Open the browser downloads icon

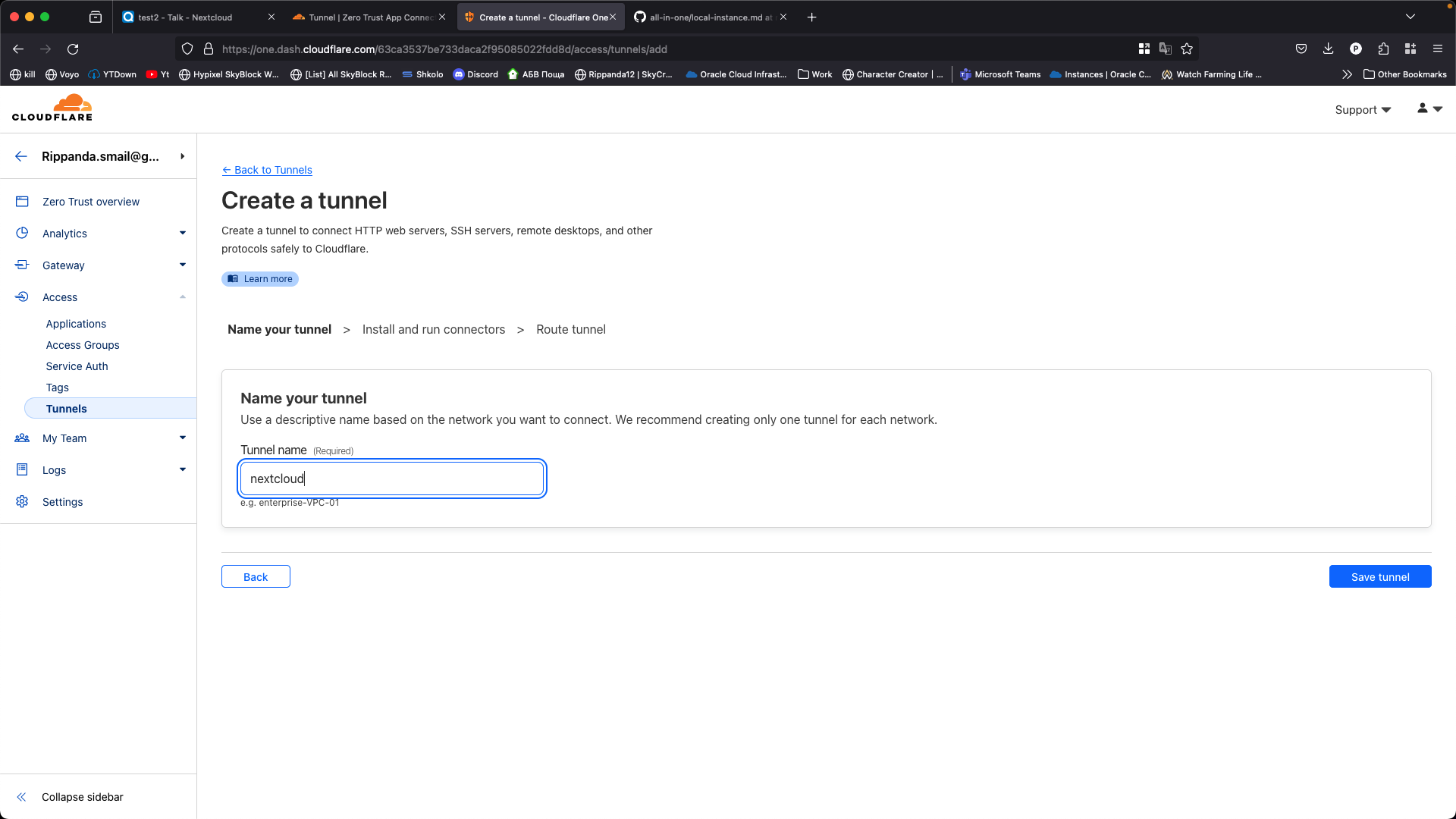tap(1328, 49)
